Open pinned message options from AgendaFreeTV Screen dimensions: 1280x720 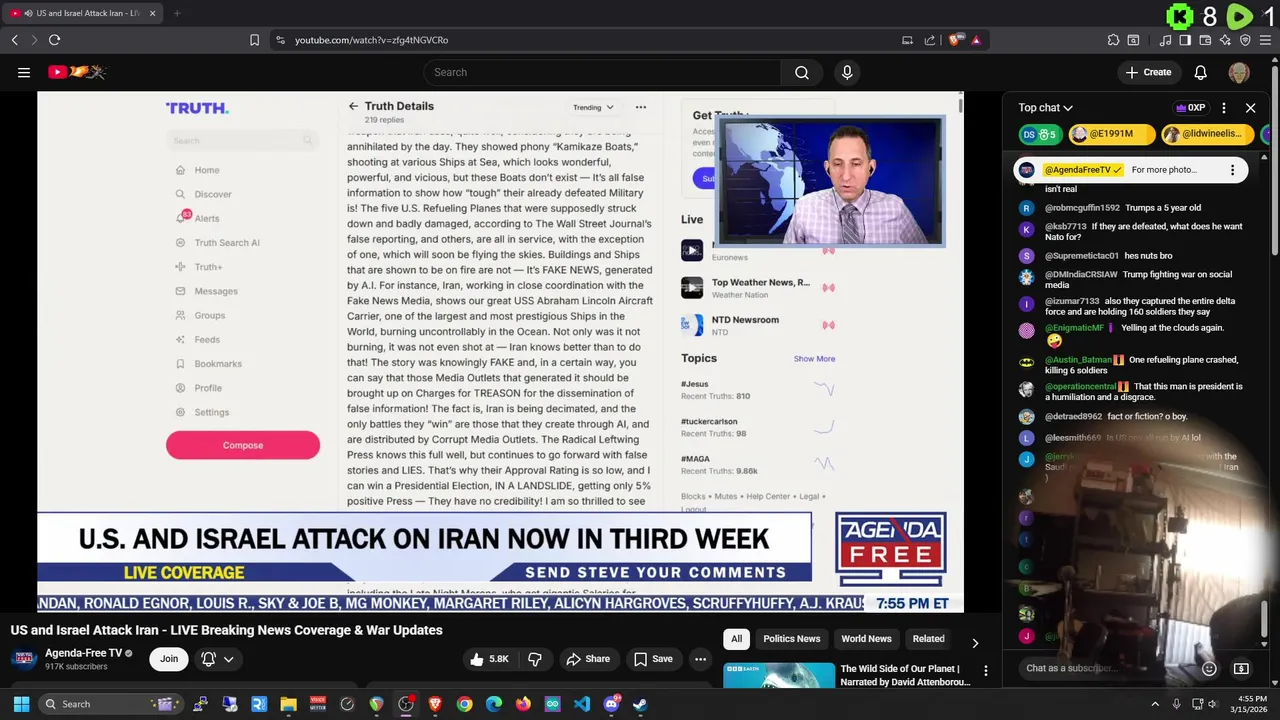[1232, 170]
